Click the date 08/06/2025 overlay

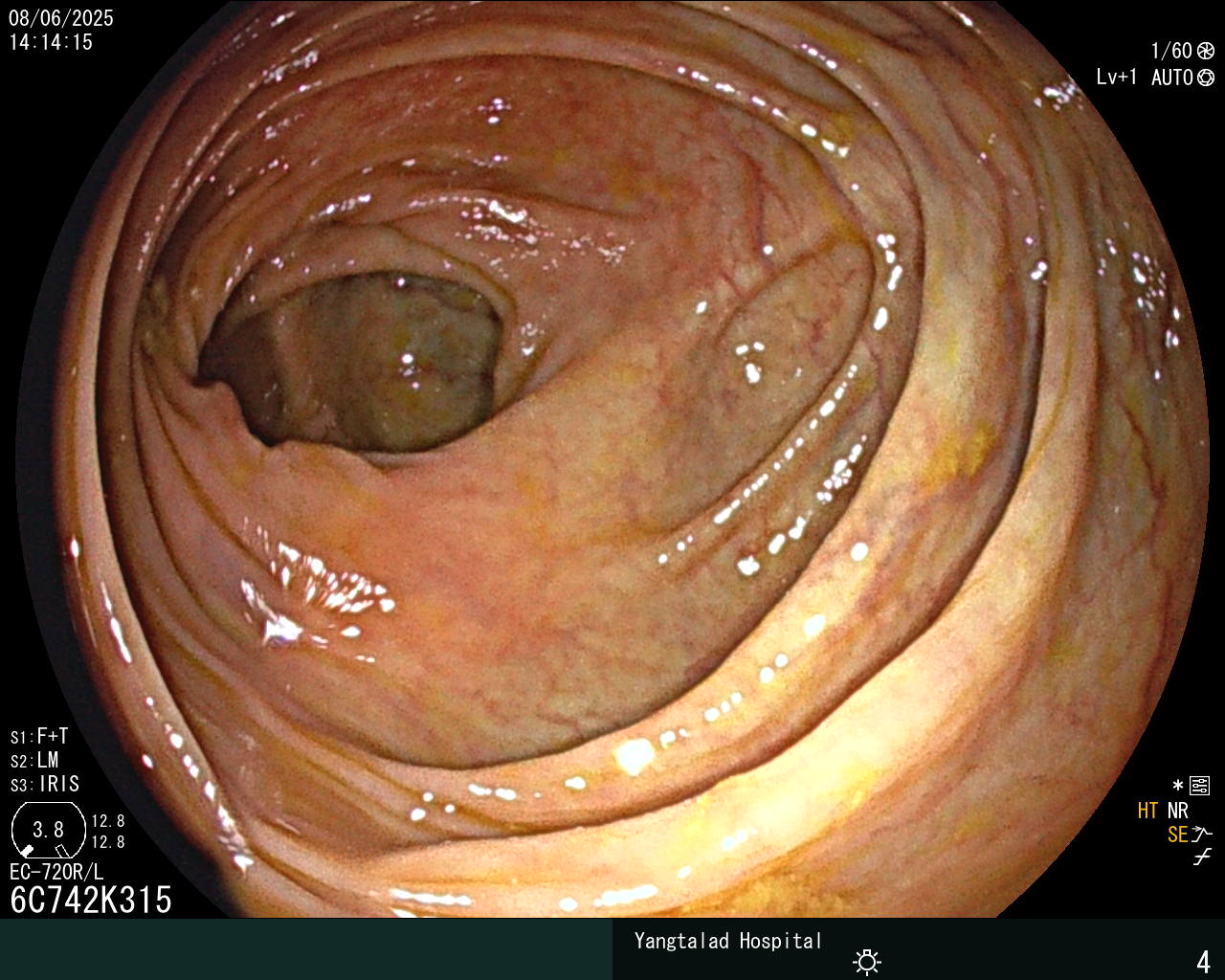(x=61, y=18)
